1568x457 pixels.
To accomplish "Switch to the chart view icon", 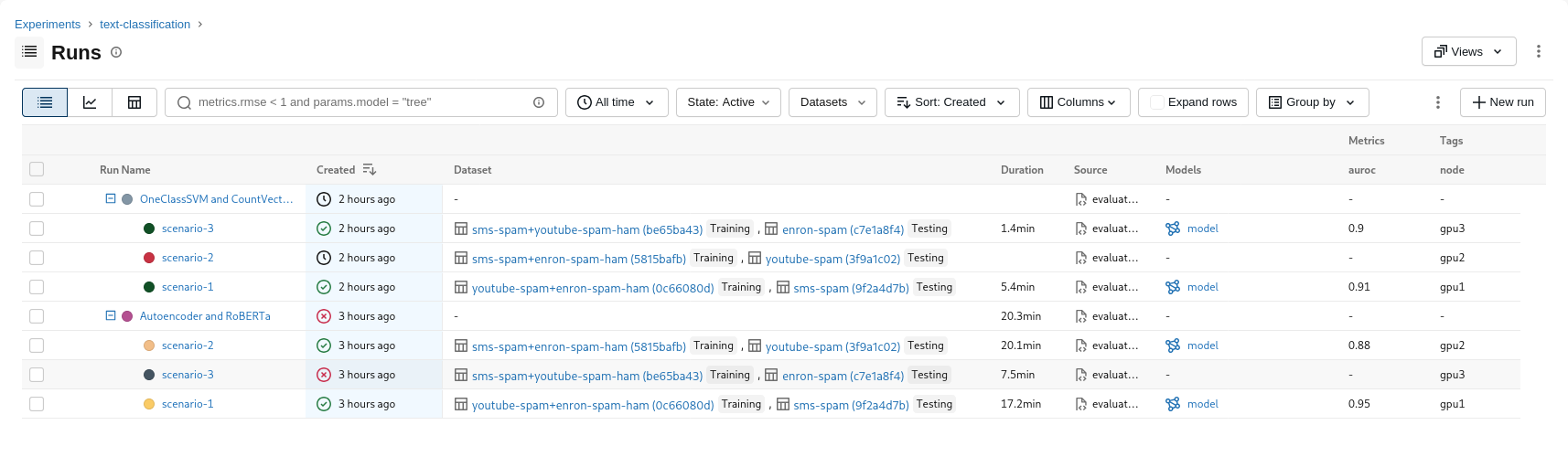I will 90,102.
